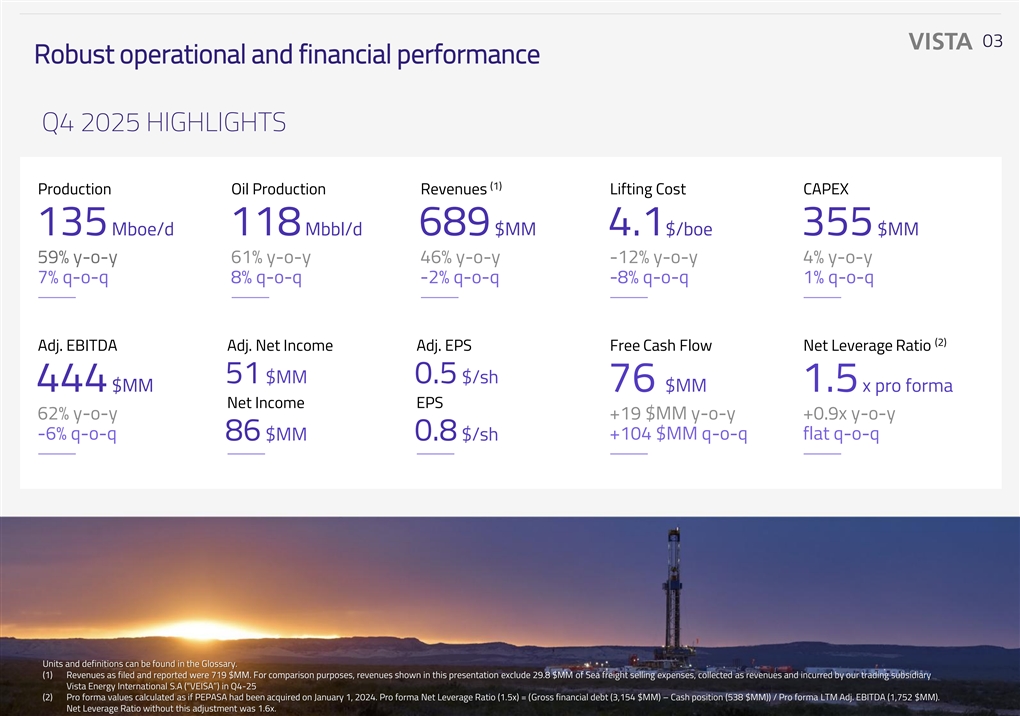Click the slide page number 03
The width and height of the screenshot is (1020, 716).
click(992, 41)
